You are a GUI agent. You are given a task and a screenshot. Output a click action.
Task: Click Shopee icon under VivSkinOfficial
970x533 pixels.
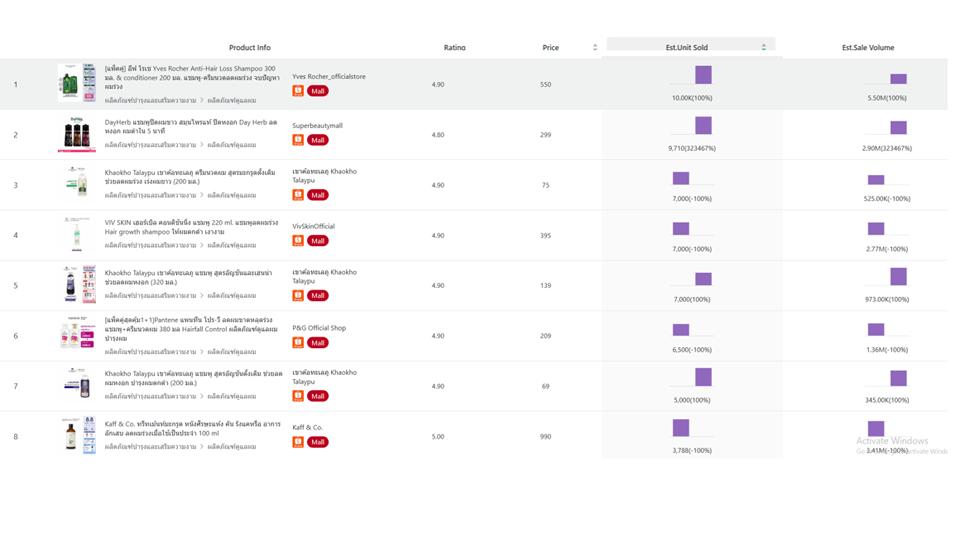[x=298, y=241]
